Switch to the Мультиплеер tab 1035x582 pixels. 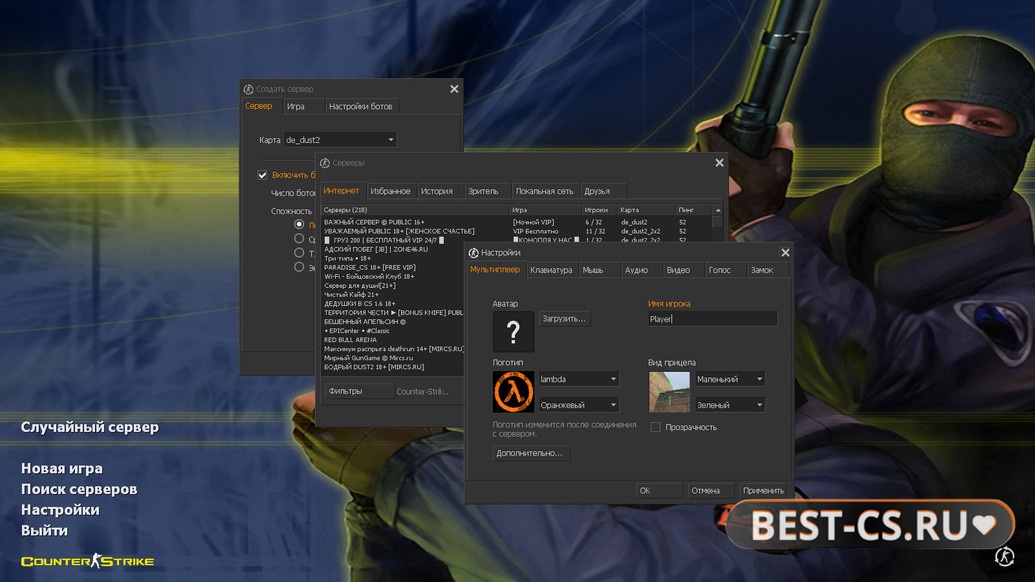coord(495,270)
